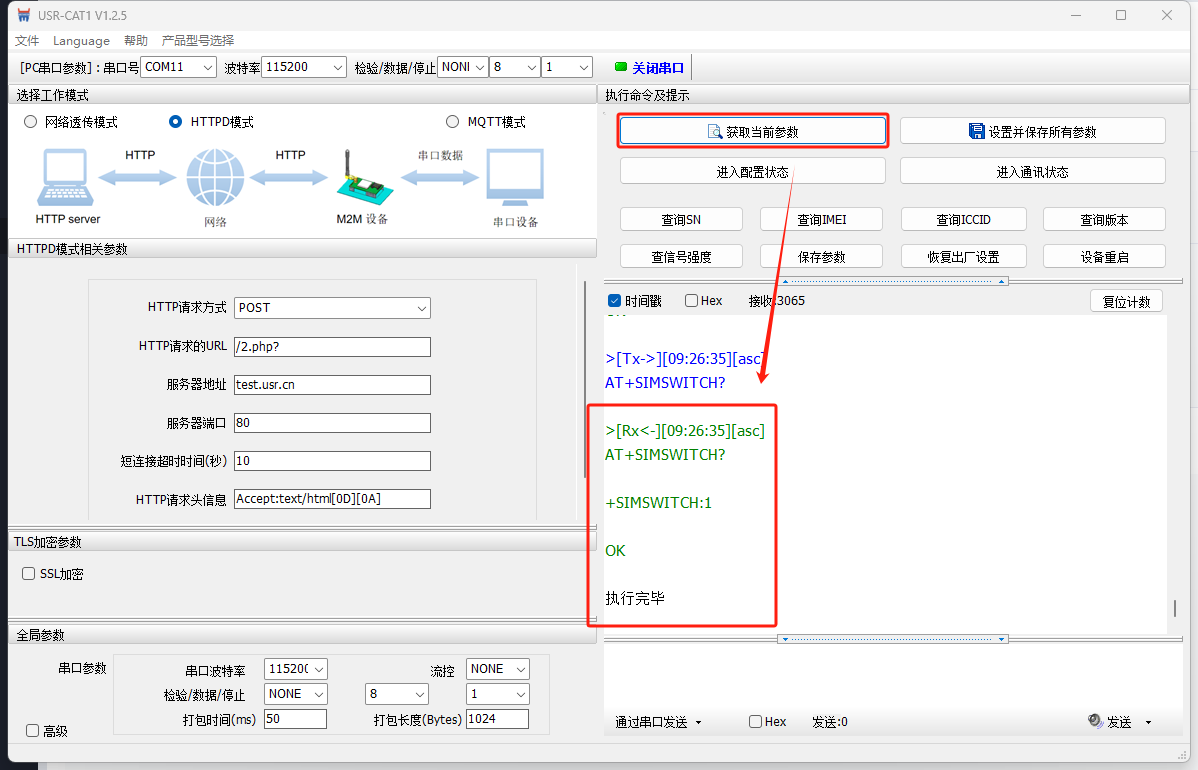Viewport: 1198px width, 770px height.
Task: Click the serial device monitor icon
Action: (515, 178)
